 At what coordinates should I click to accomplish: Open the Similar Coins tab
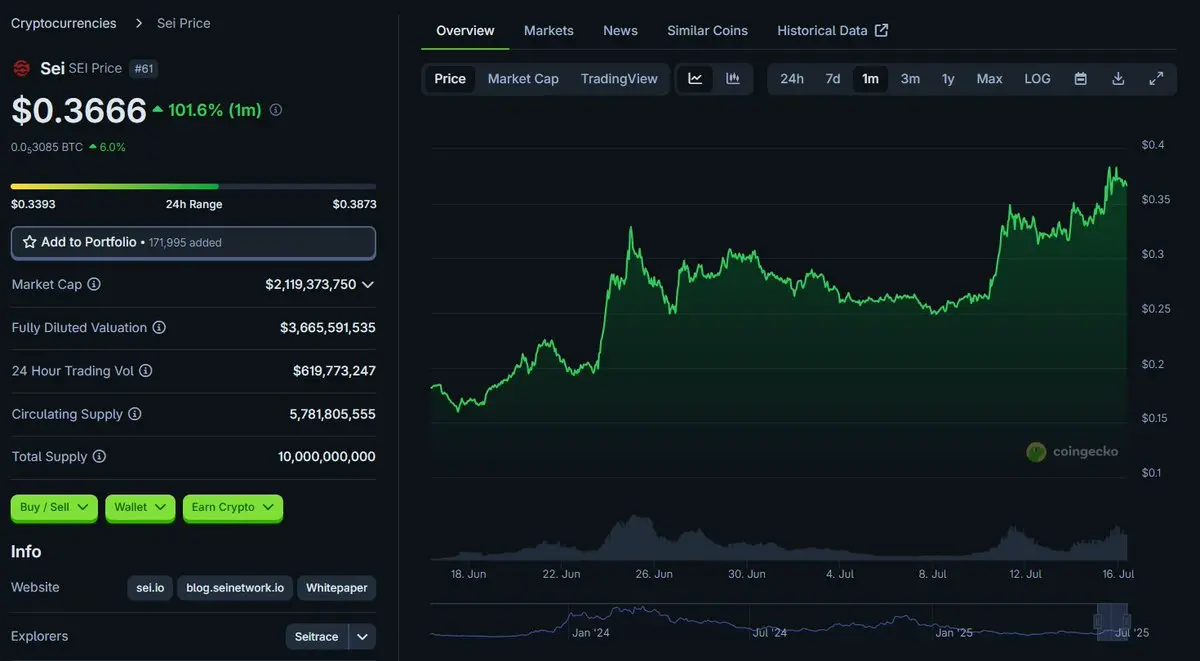click(x=708, y=30)
